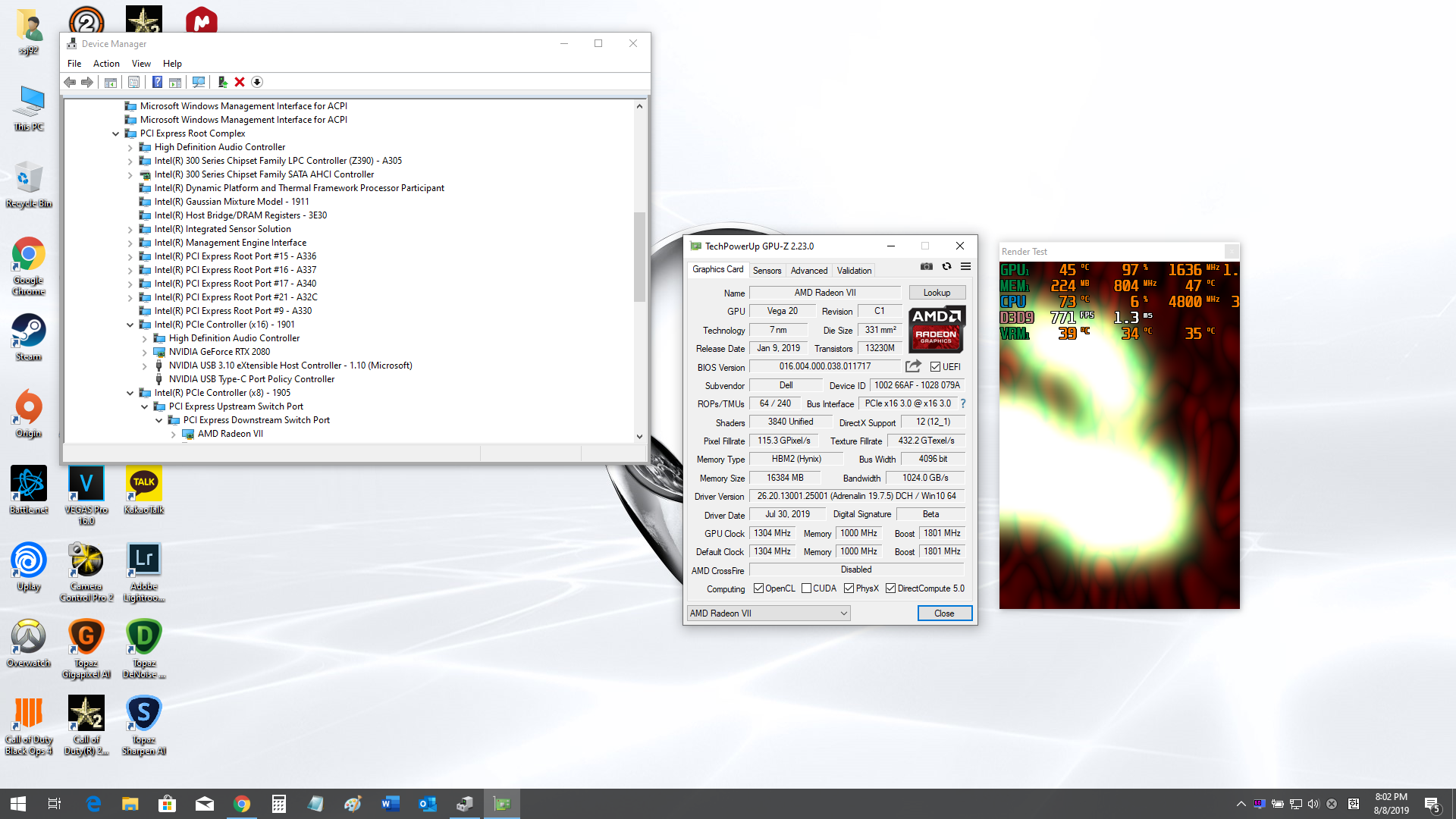Collapse Intel PCIe Controller (x16) - 1901
This screenshot has height=819, width=1456.
coord(130,325)
